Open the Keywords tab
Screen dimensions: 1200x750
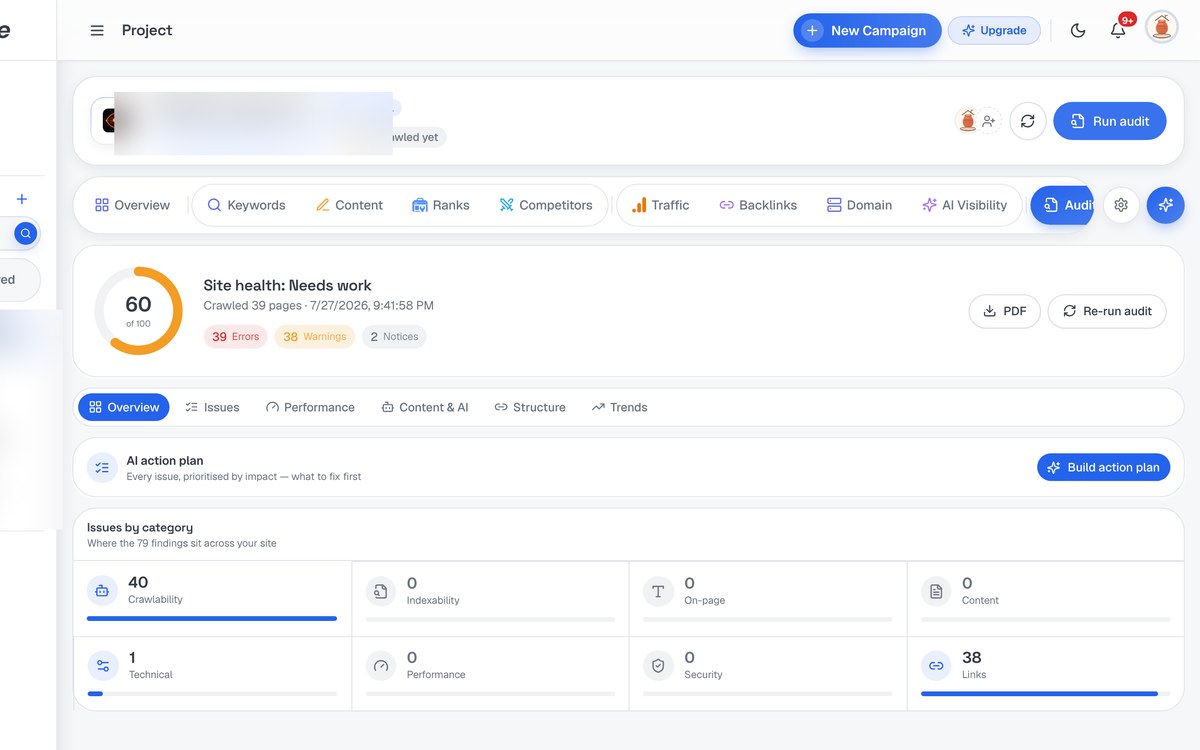click(246, 205)
